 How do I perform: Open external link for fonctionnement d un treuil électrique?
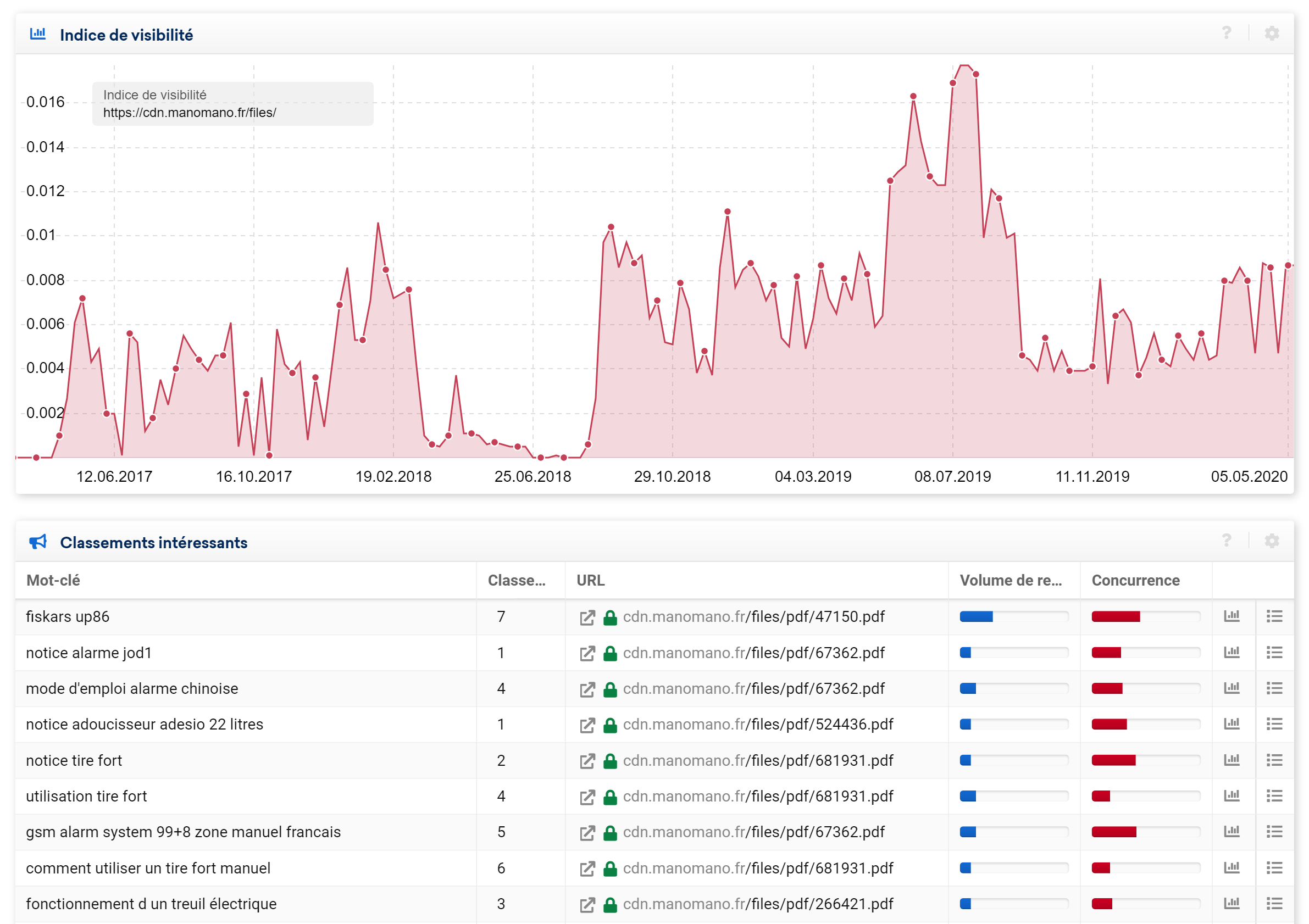coord(587,905)
